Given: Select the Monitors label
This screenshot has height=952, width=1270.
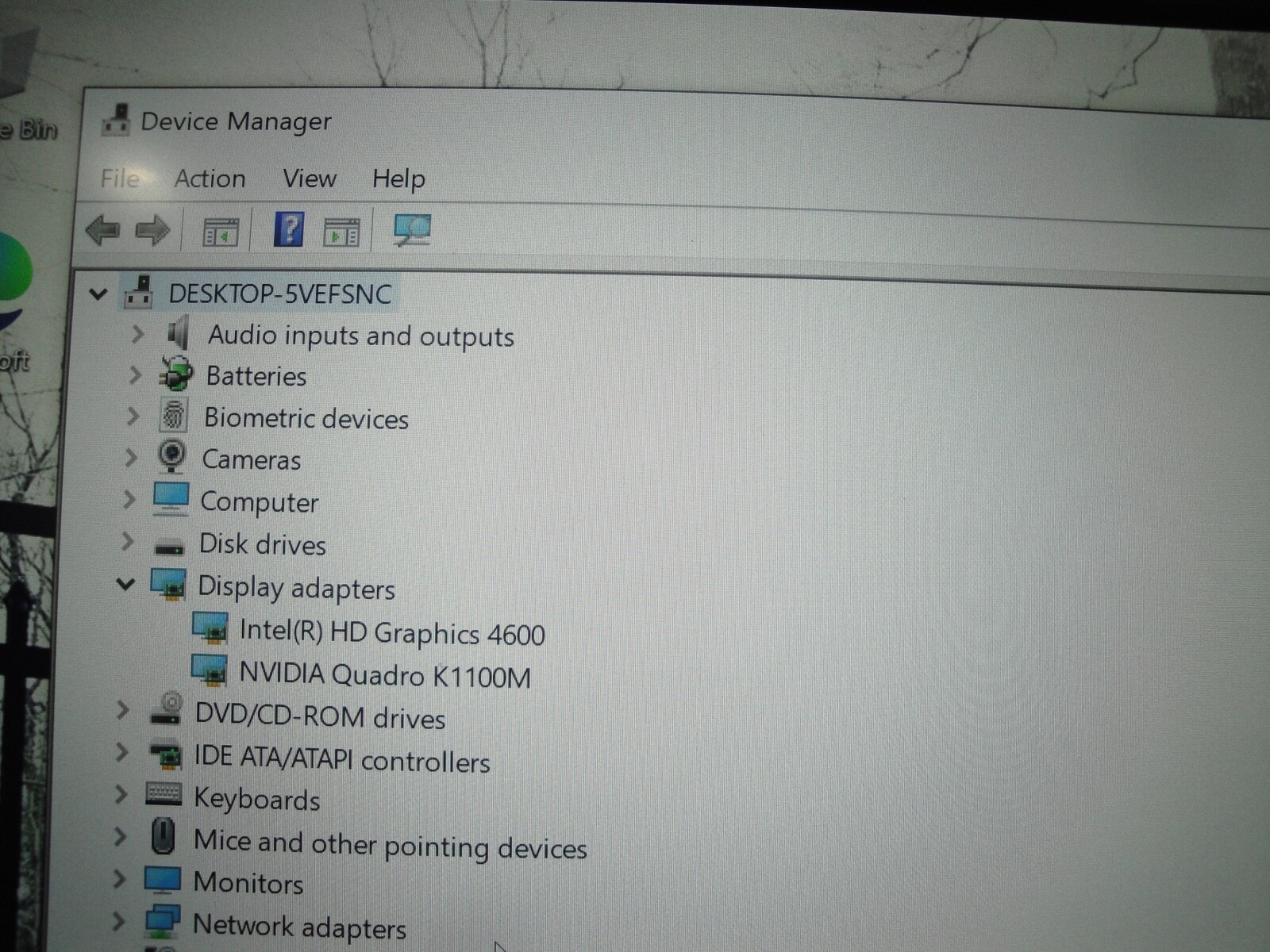Looking at the screenshot, I should click(248, 884).
